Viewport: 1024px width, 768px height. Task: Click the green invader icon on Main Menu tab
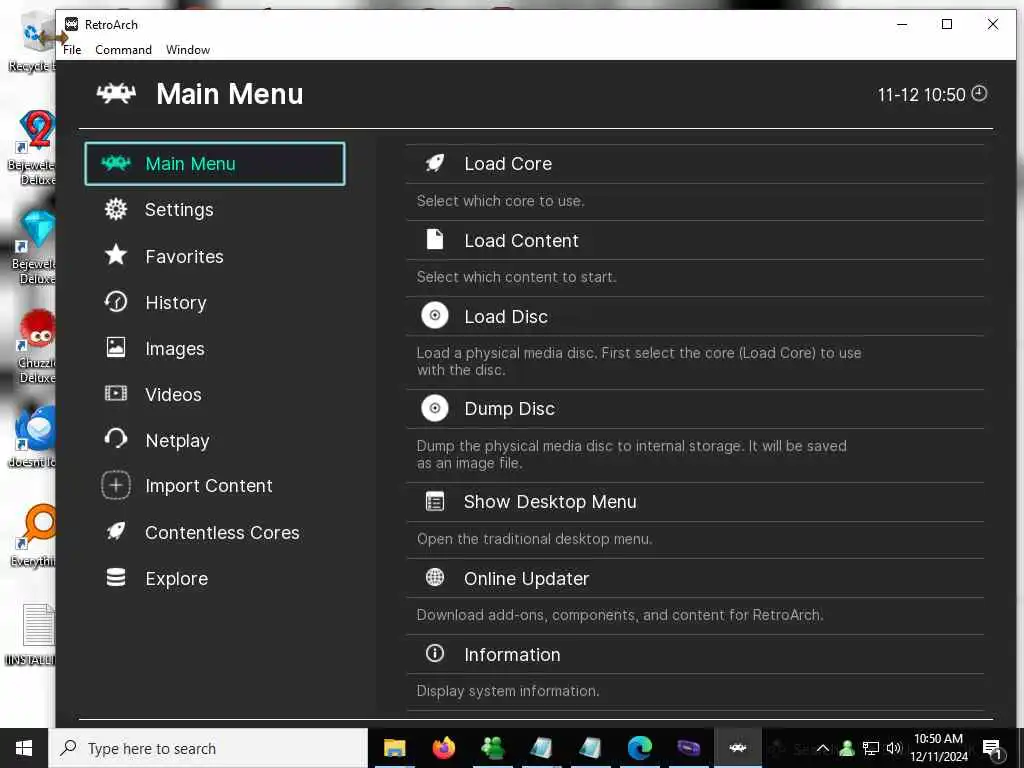(116, 163)
